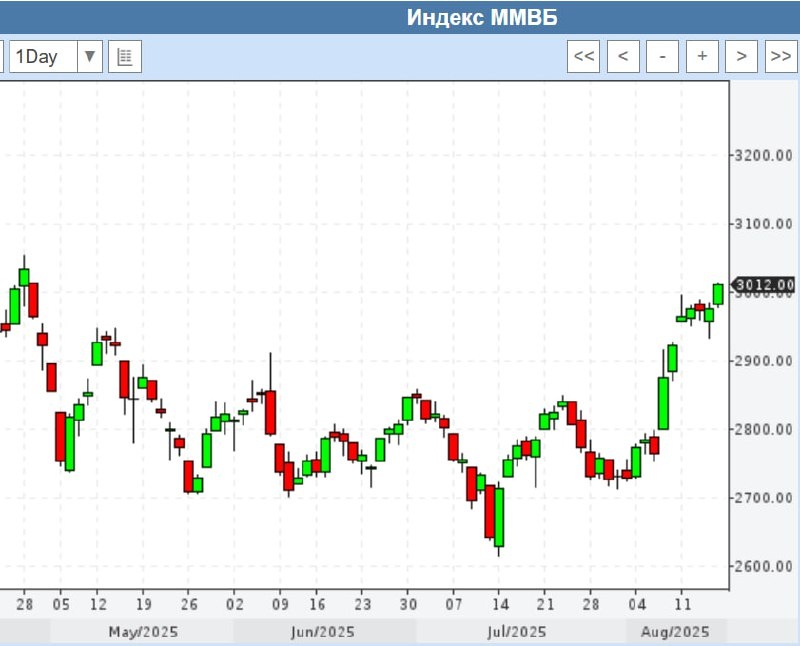Viewport: 800px width, 646px height.
Task: Open the 1Day timeframe dropdown arrow
Action: 90,56
